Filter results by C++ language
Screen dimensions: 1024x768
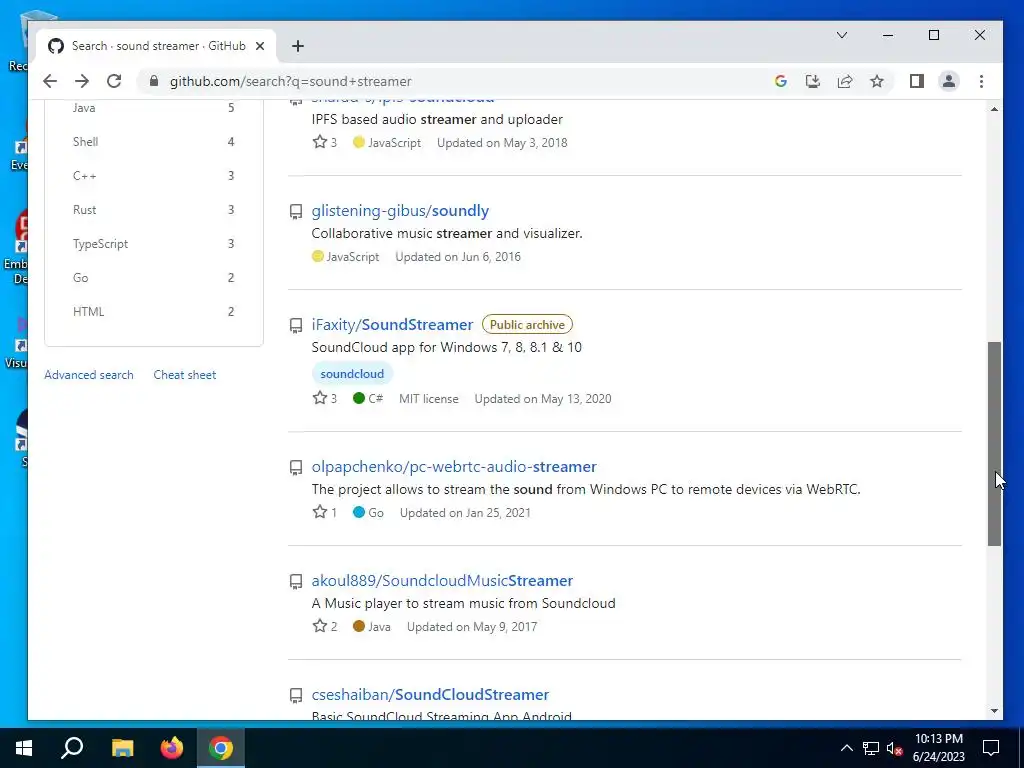coord(153,176)
